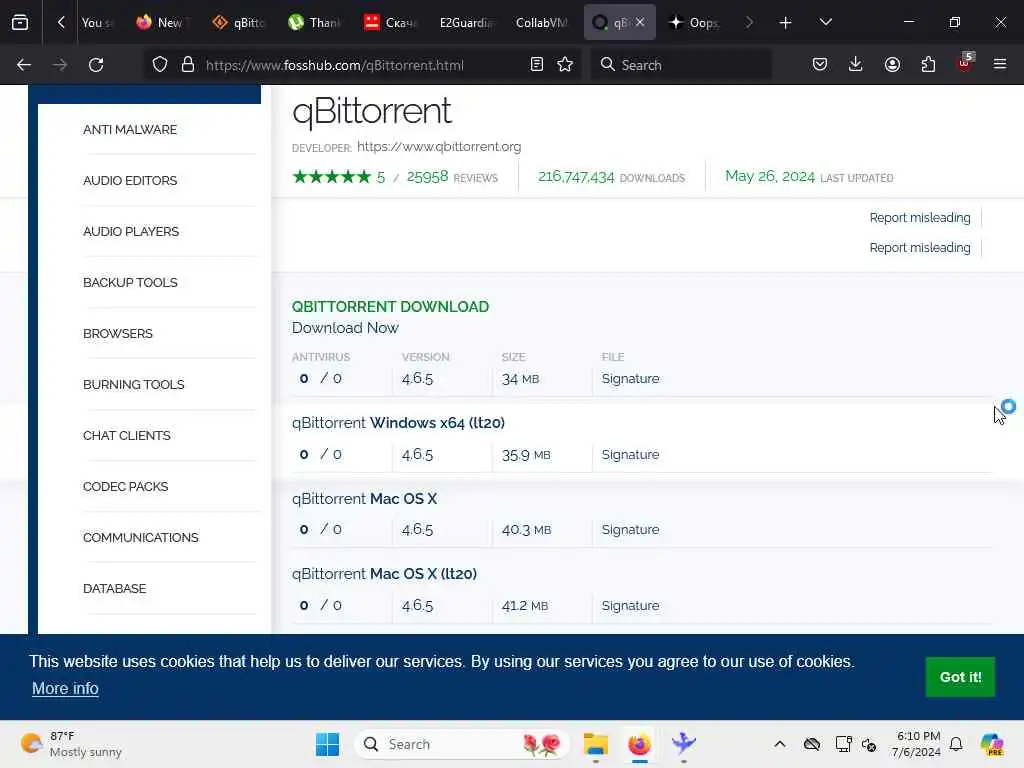The image size is (1024, 768).
Task: Close the active qBittorrent tab
Action: (x=640, y=22)
